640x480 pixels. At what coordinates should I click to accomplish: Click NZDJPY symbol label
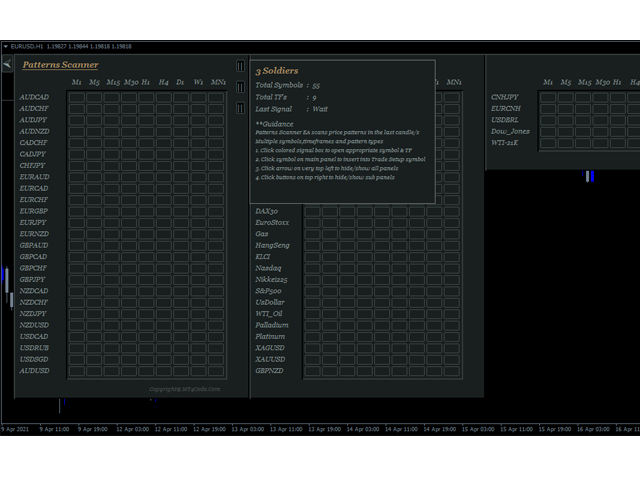pos(33,314)
